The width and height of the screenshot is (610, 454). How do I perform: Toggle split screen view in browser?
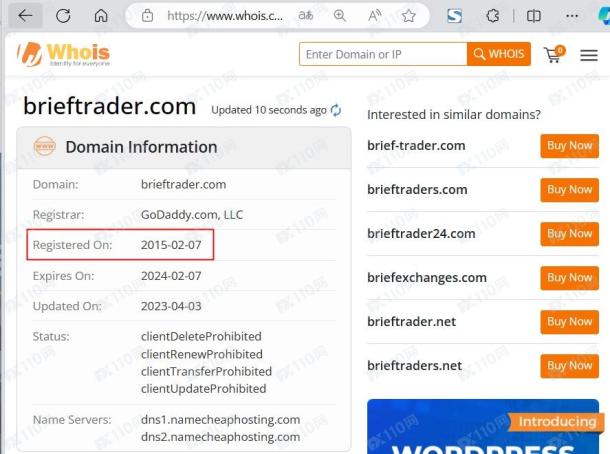point(533,16)
